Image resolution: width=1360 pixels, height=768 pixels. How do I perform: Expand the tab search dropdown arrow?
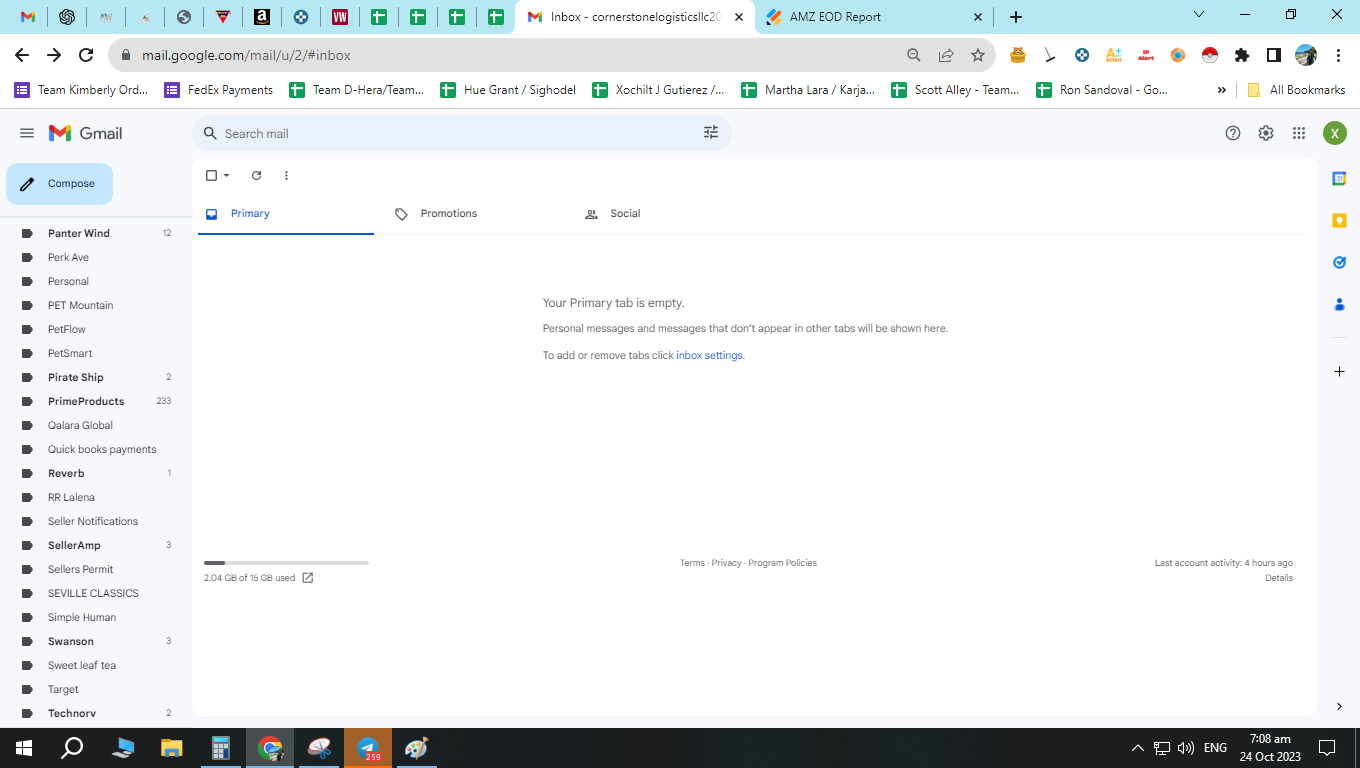[x=1199, y=14]
